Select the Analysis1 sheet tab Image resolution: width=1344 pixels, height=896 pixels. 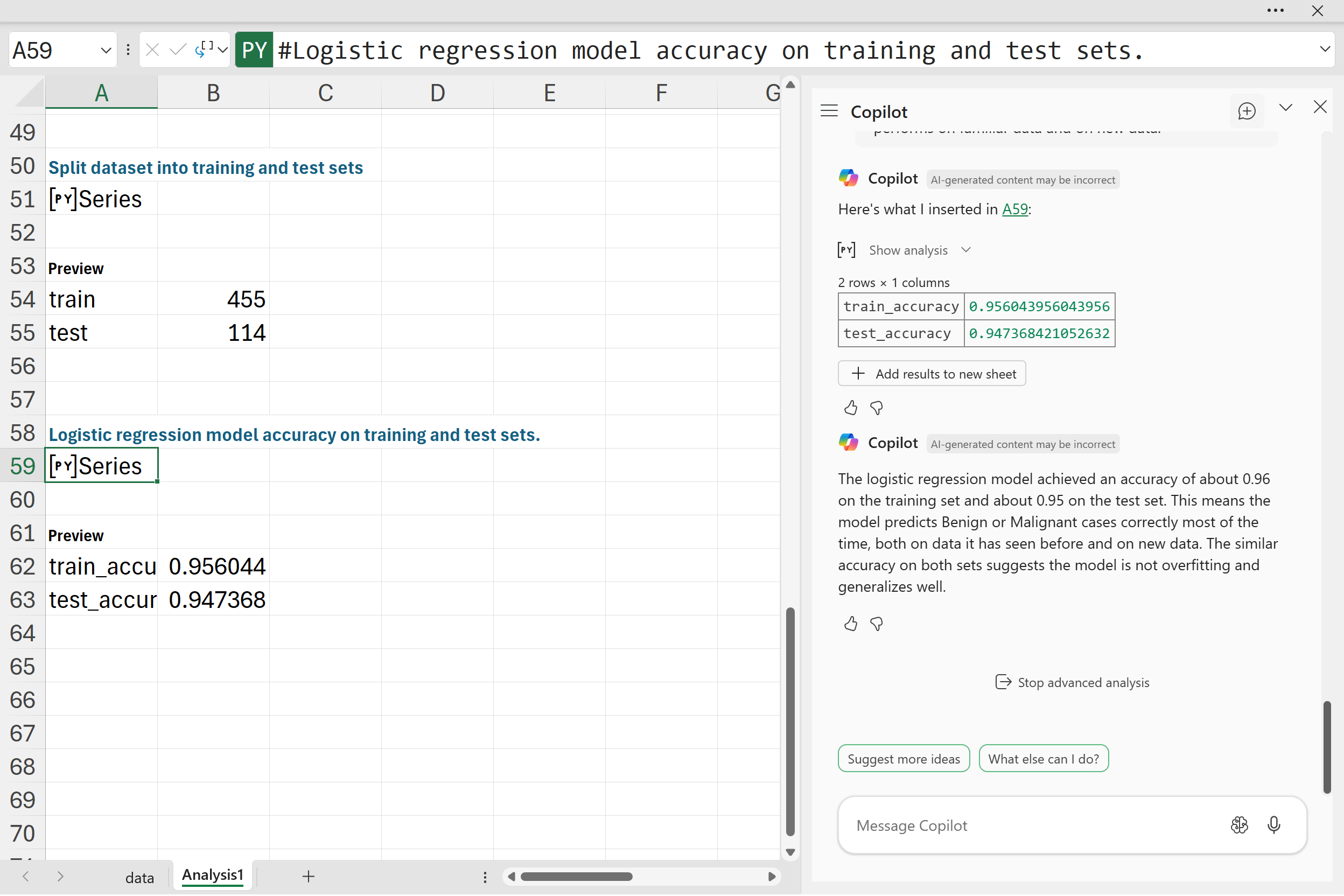coord(213,875)
